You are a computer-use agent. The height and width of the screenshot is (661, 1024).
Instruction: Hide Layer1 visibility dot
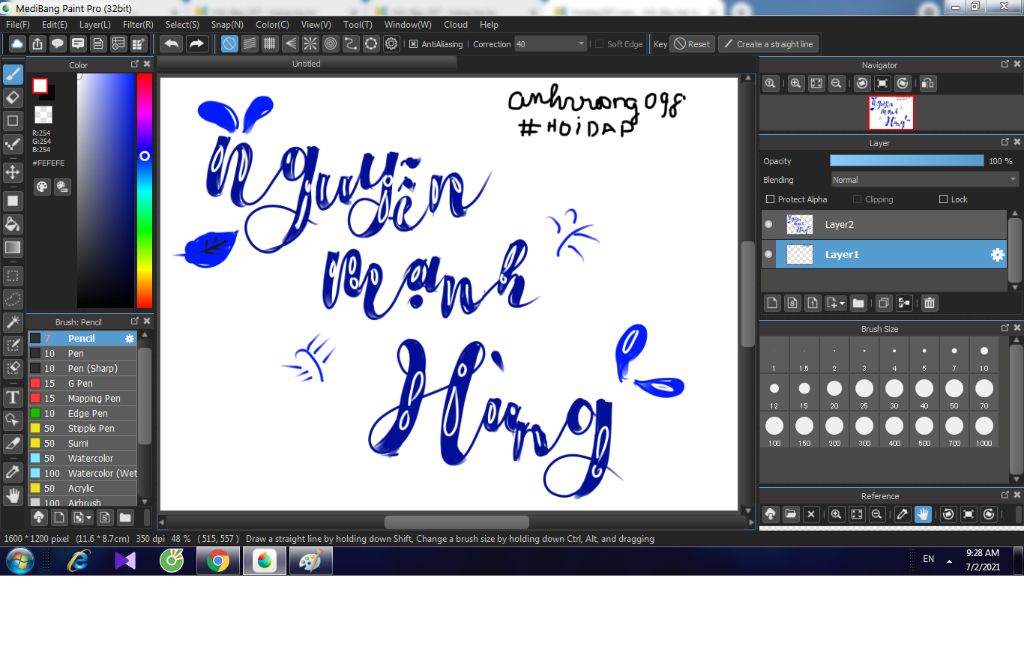tap(769, 254)
